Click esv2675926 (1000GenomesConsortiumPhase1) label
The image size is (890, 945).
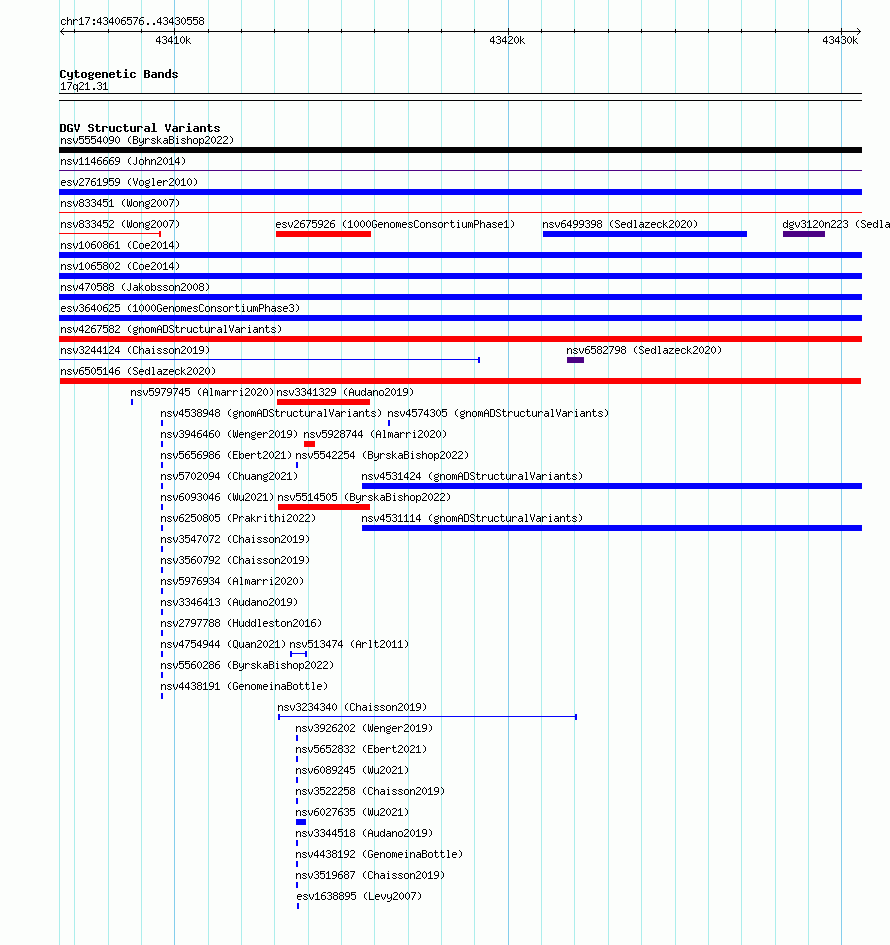point(395,224)
